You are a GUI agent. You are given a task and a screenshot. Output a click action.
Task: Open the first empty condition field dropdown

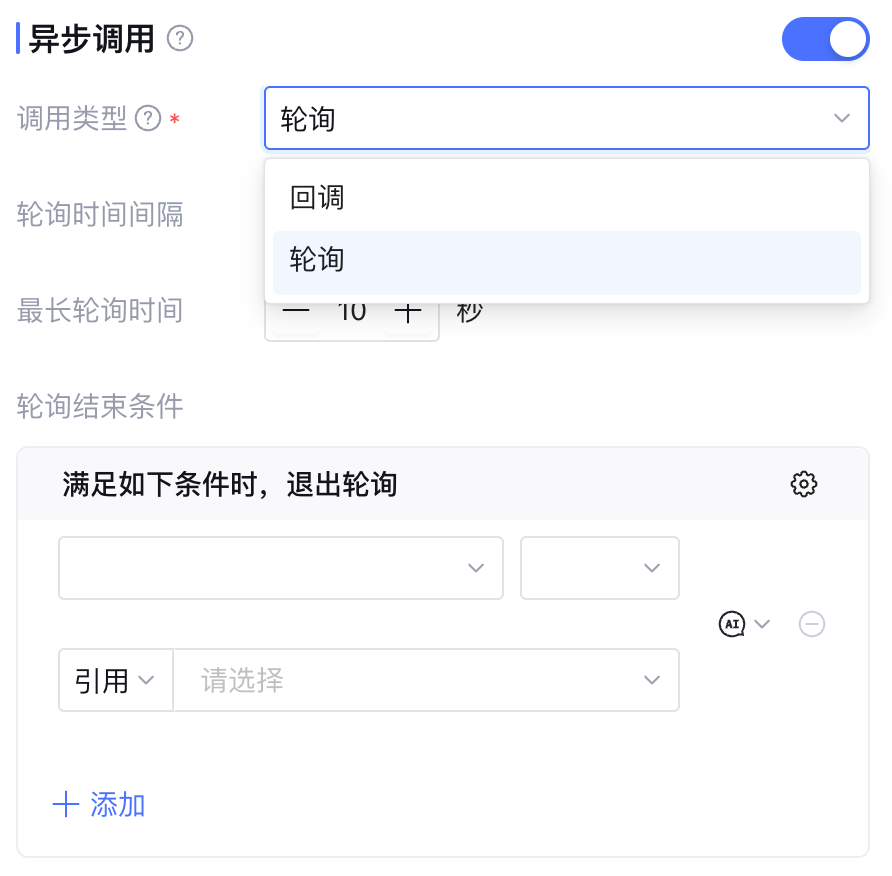(x=280, y=568)
